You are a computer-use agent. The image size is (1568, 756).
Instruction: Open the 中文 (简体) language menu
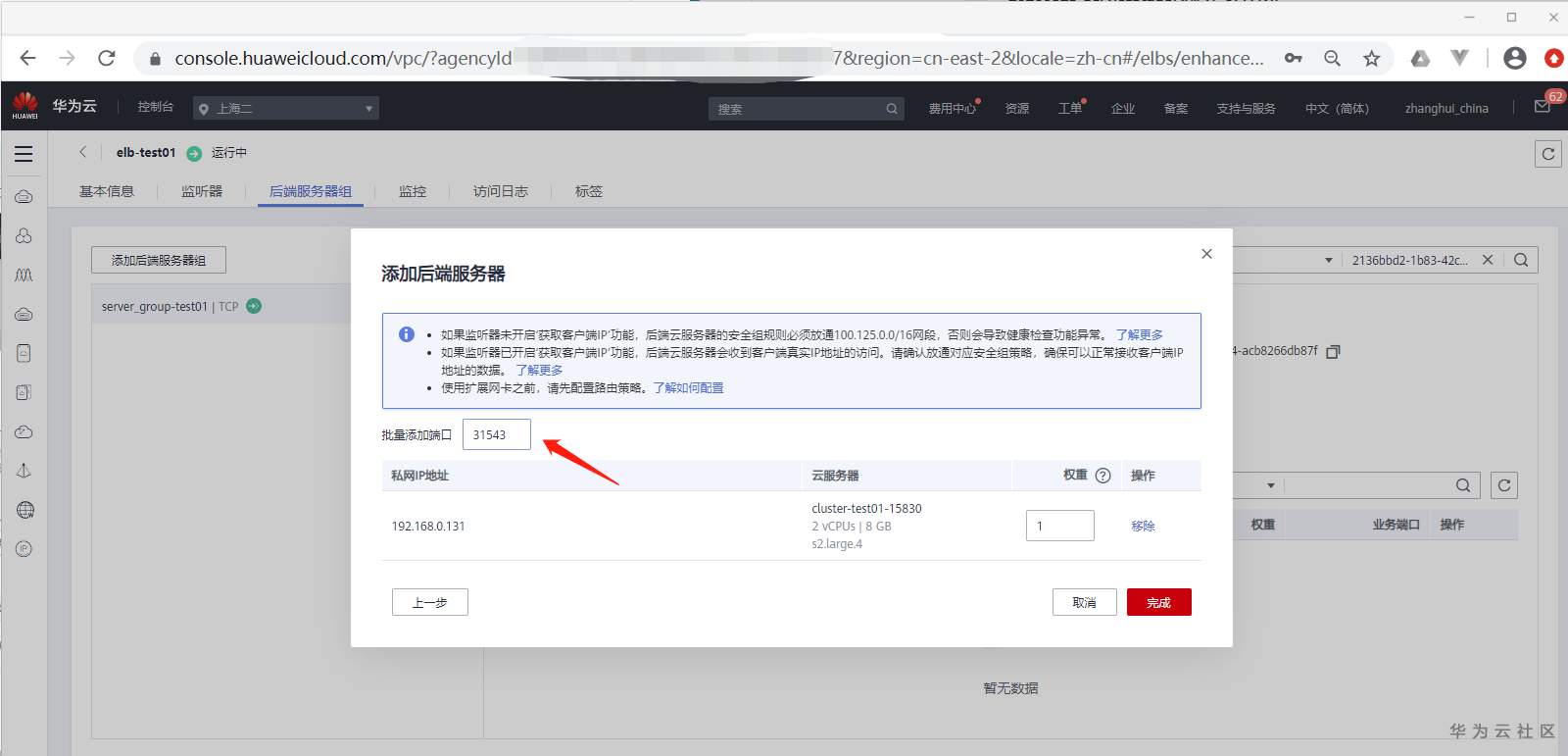coord(1337,108)
